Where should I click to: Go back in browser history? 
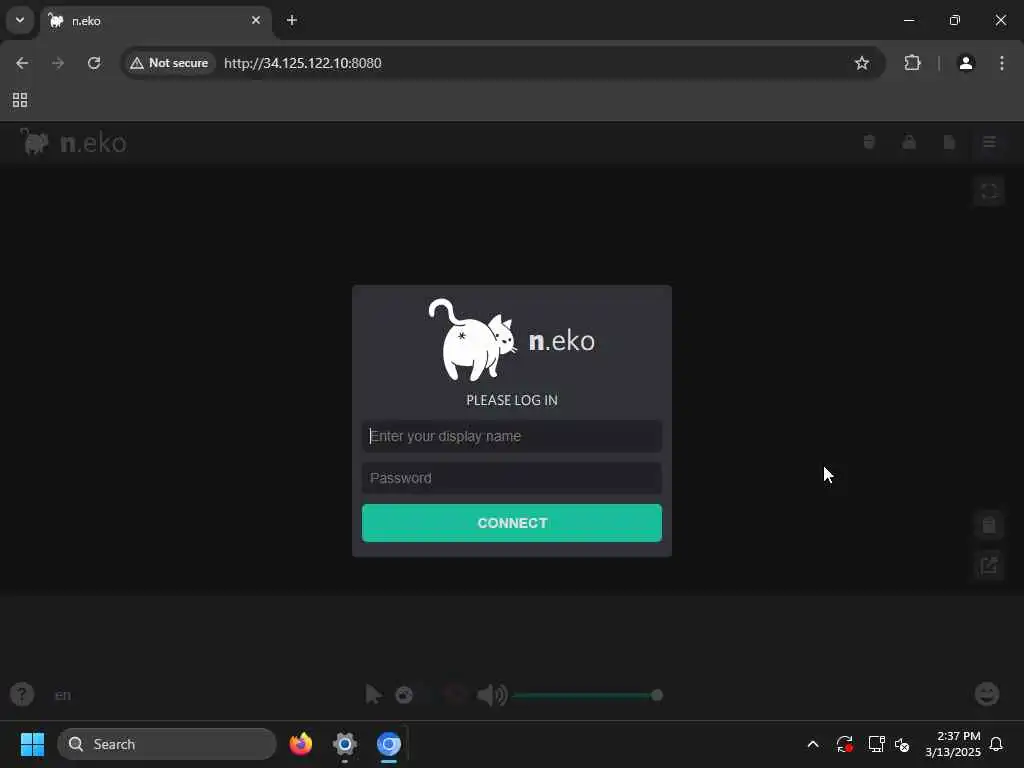(x=22, y=63)
